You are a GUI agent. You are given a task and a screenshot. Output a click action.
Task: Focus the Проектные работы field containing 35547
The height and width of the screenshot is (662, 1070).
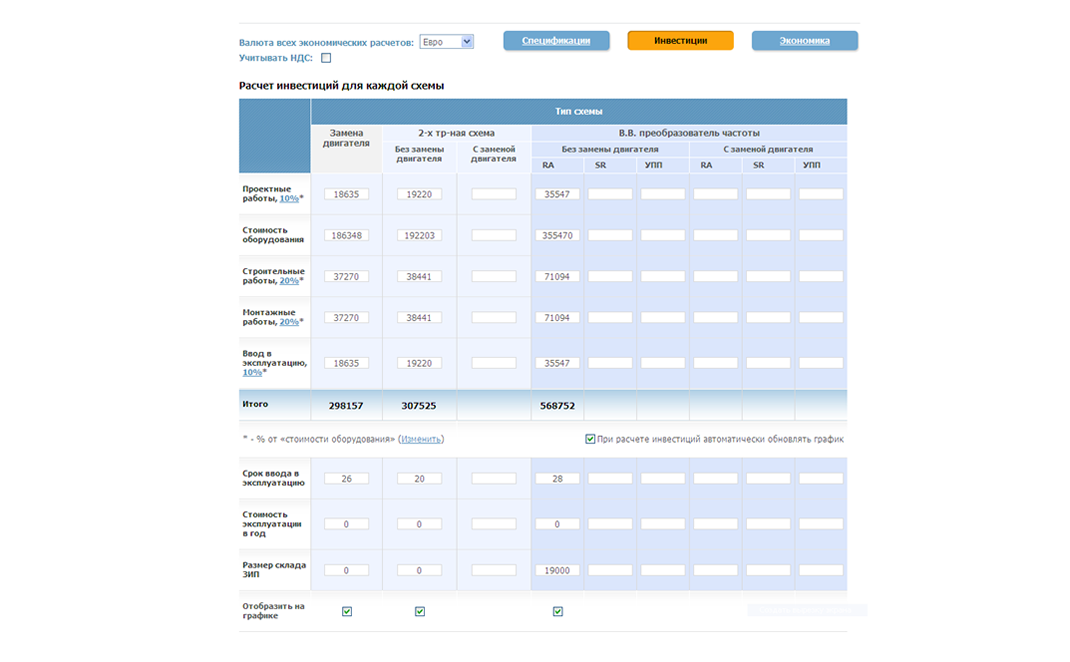(x=557, y=194)
